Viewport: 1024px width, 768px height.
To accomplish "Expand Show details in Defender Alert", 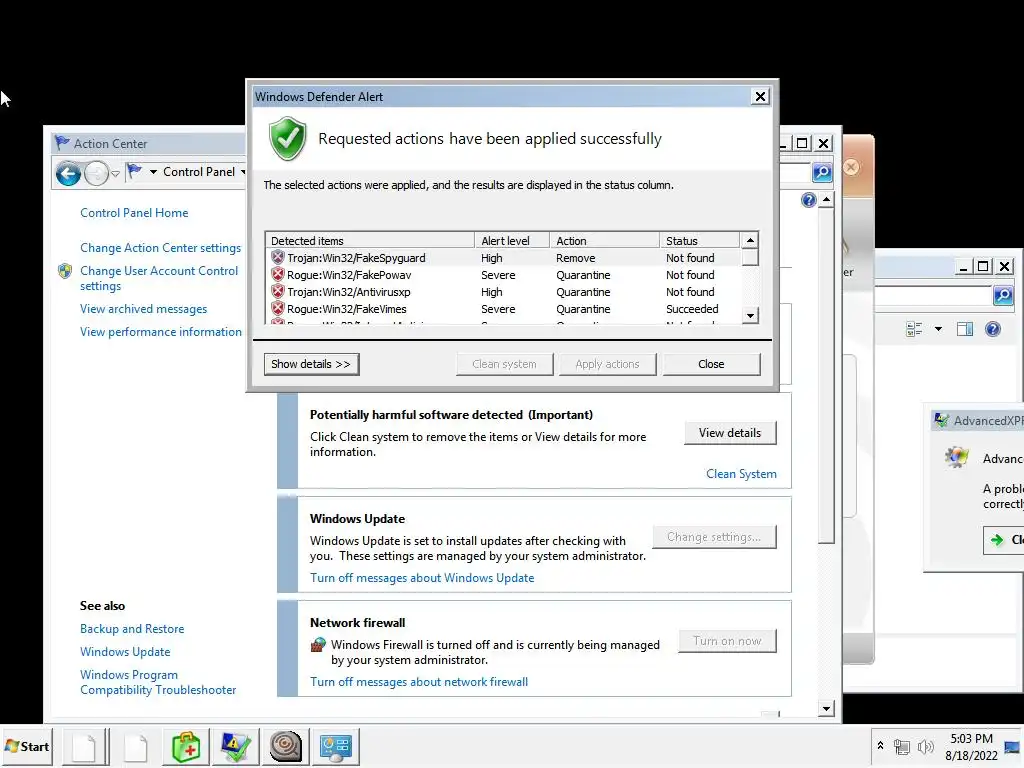I will [x=311, y=364].
